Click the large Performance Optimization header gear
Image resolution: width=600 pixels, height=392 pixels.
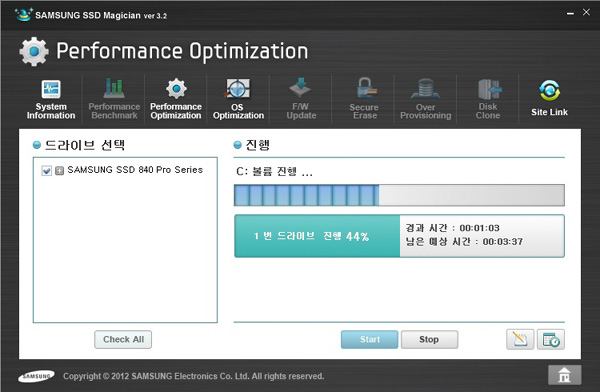point(34,51)
